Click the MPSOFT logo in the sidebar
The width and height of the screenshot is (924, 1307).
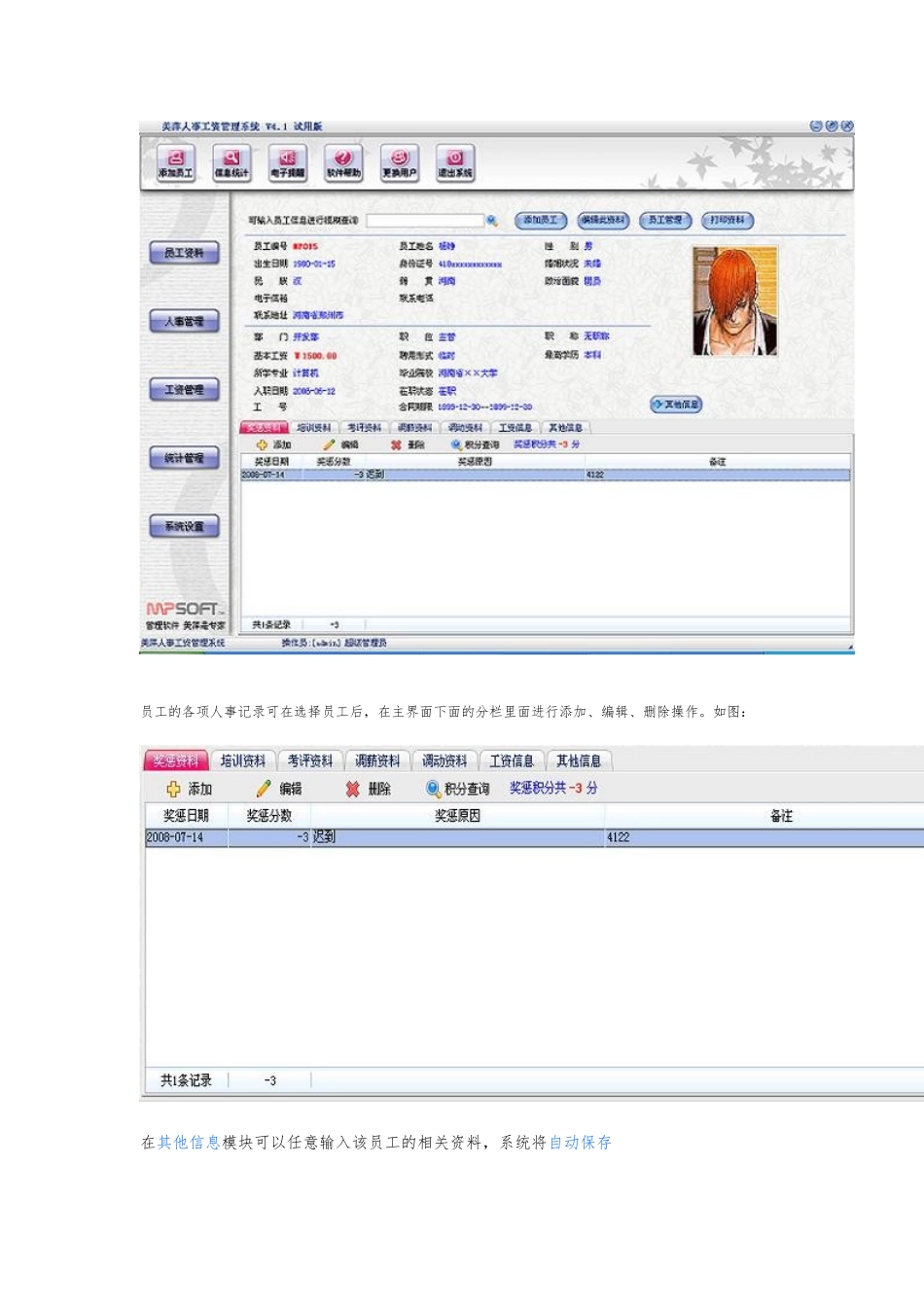pyautogui.click(x=184, y=610)
